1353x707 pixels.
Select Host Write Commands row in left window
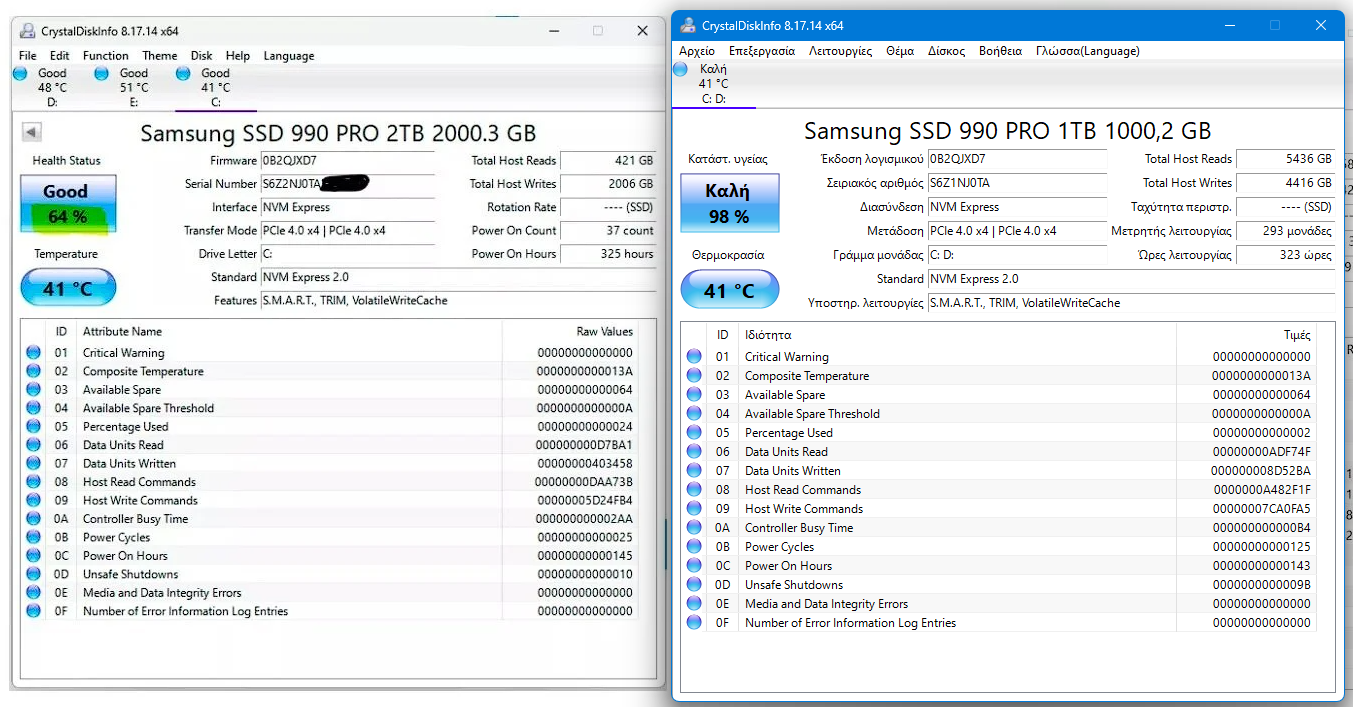click(x=329, y=500)
